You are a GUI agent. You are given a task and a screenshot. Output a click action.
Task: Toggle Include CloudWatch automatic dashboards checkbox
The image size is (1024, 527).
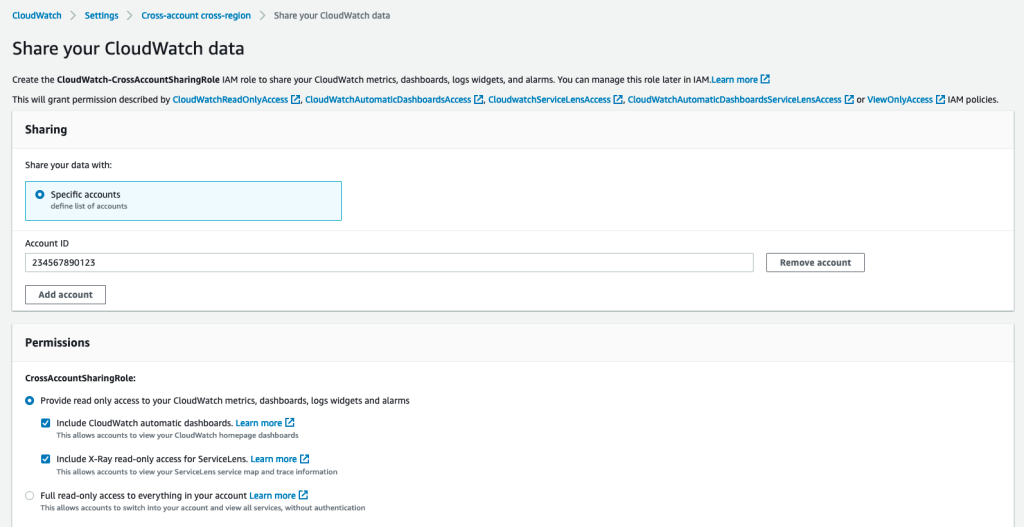45,423
